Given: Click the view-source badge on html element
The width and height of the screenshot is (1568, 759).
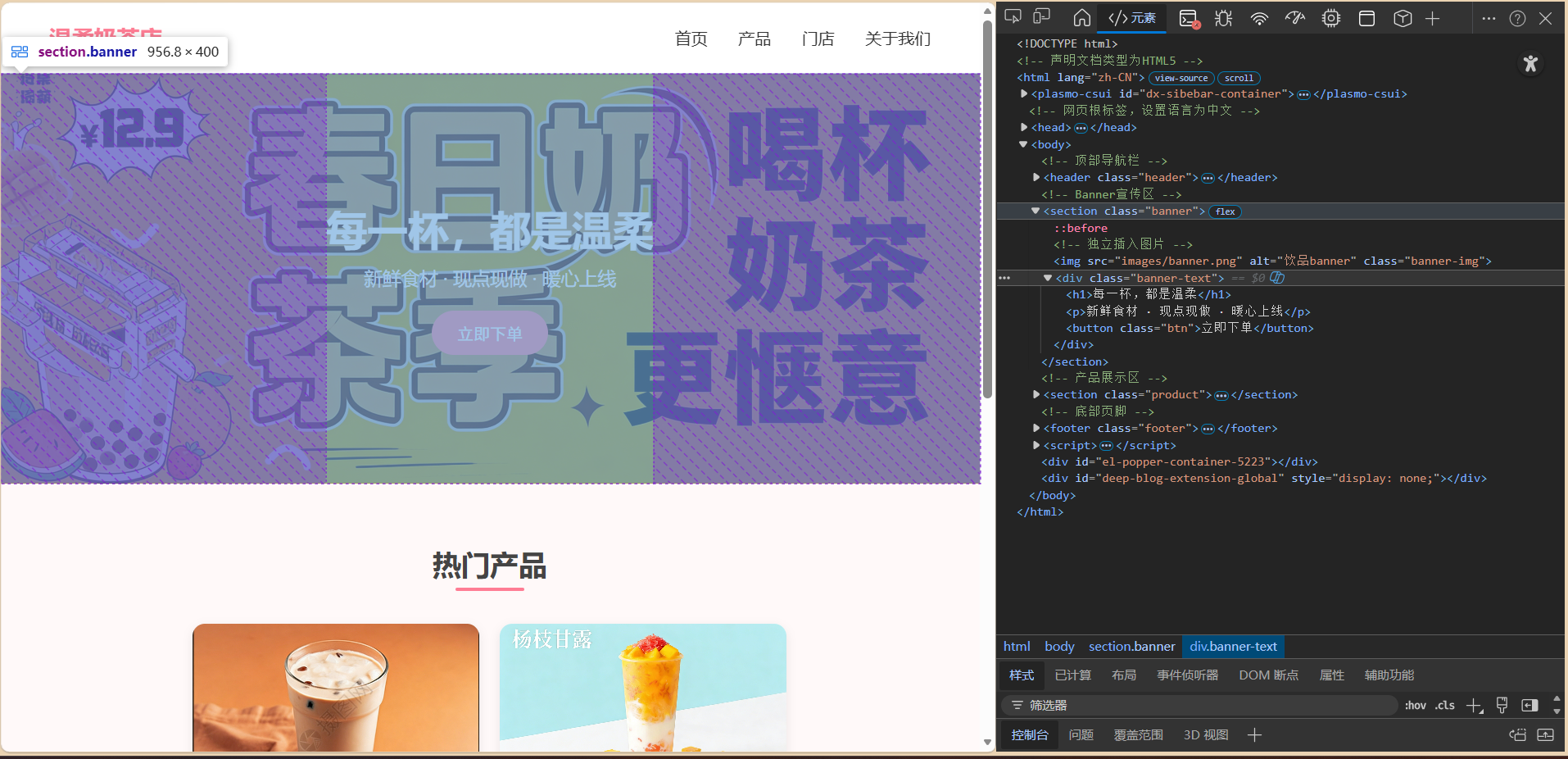Looking at the screenshot, I should tap(1181, 78).
